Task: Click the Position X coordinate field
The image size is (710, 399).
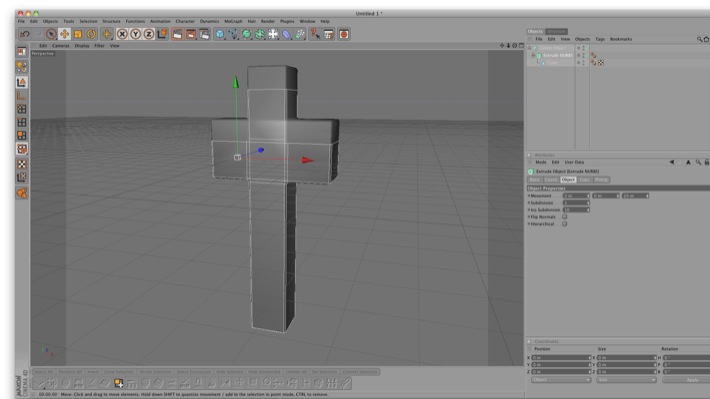Action: click(561, 358)
